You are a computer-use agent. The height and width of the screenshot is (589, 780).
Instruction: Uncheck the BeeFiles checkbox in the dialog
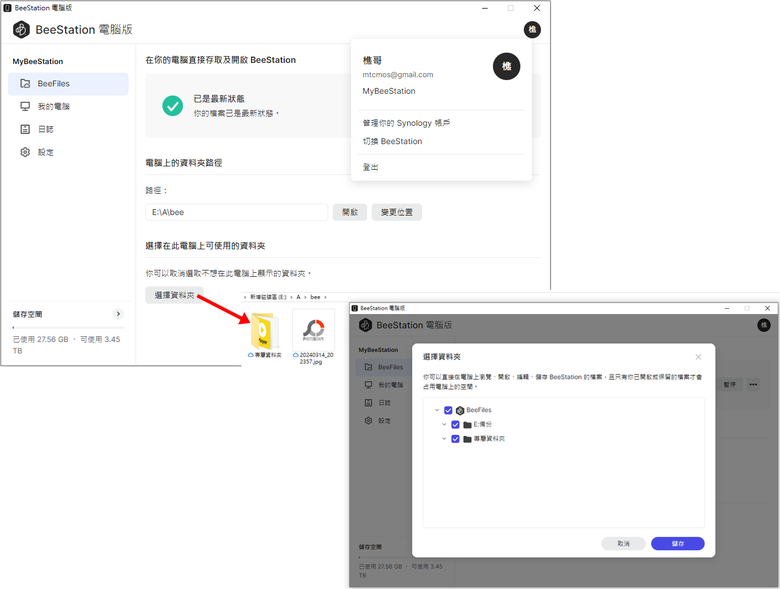448,410
